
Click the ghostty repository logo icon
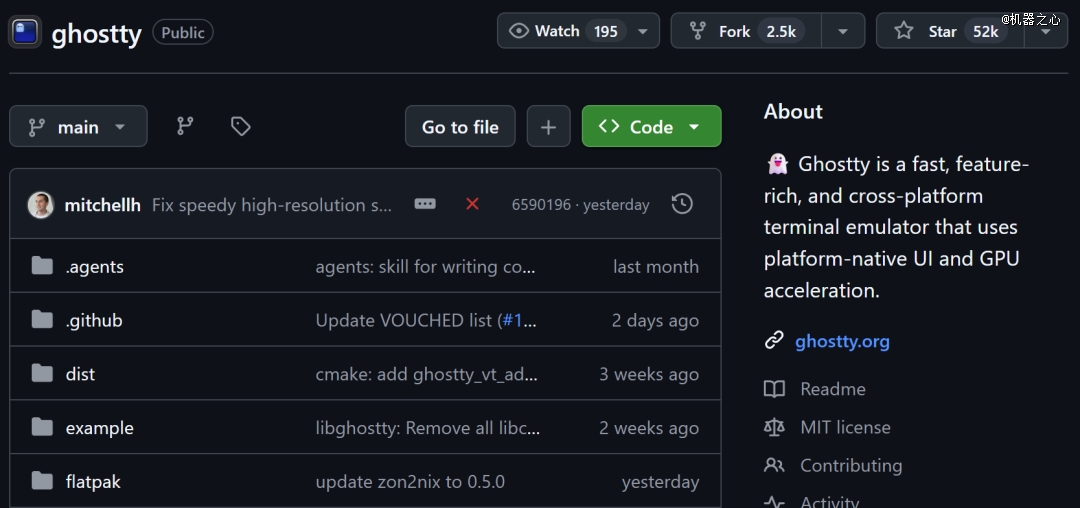(25, 32)
